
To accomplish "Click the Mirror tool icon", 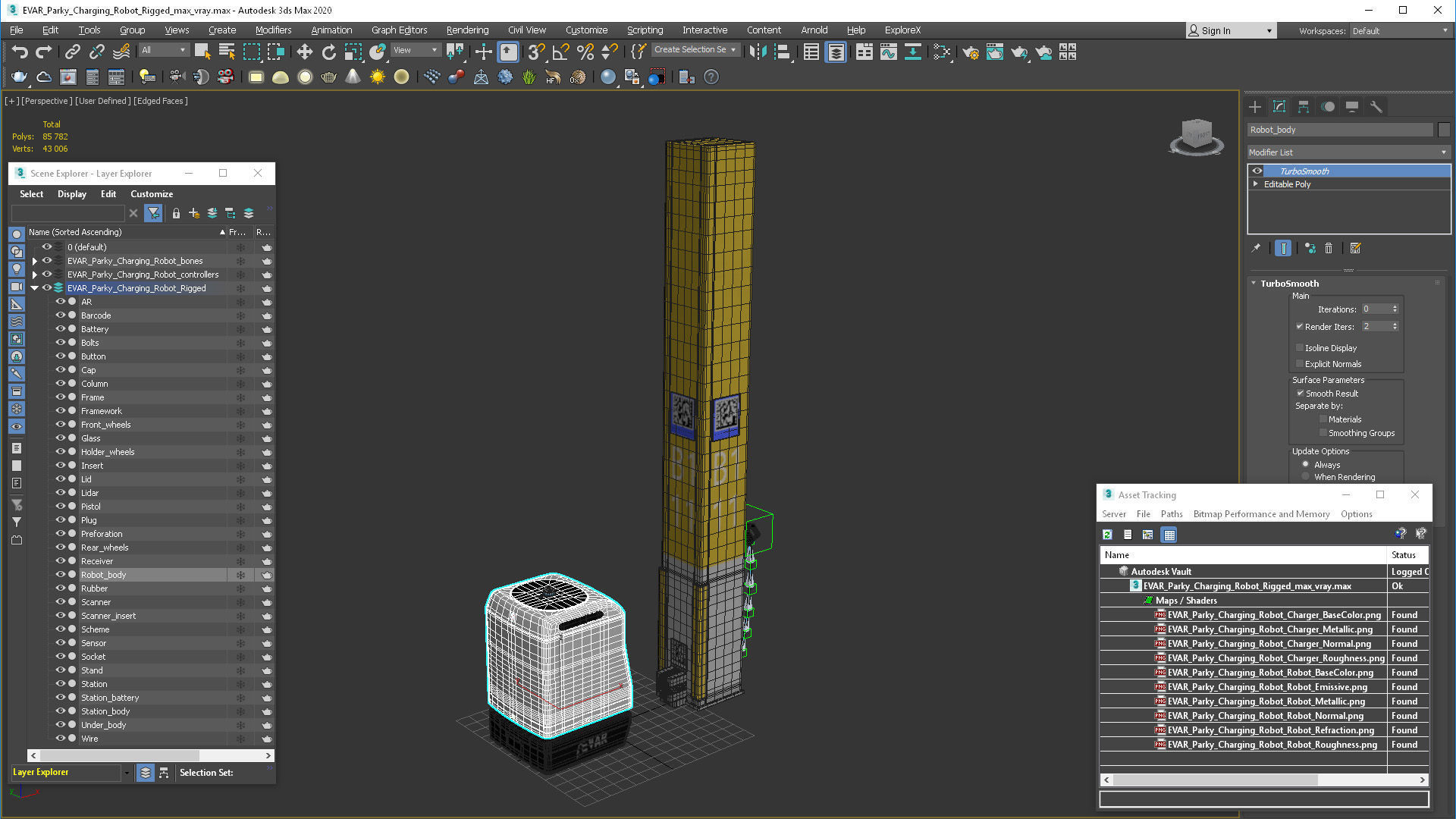I will click(x=758, y=52).
